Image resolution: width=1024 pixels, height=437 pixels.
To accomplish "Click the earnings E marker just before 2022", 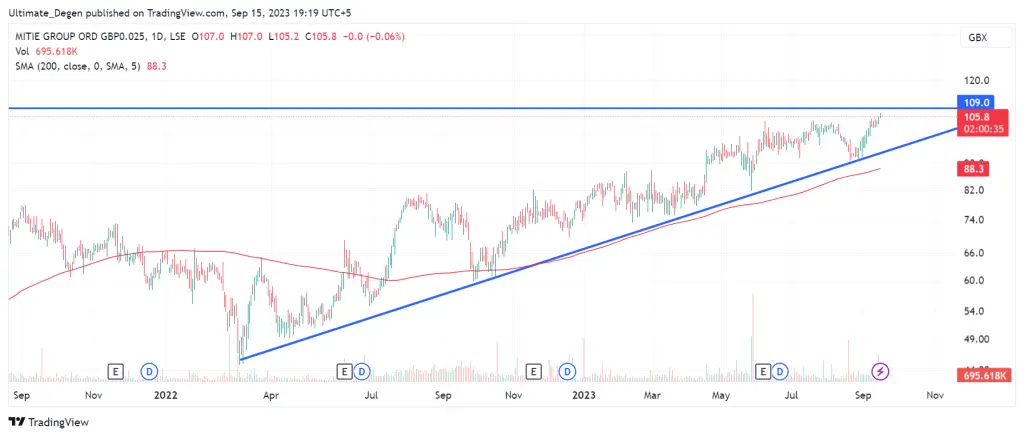I will pyautogui.click(x=116, y=372).
